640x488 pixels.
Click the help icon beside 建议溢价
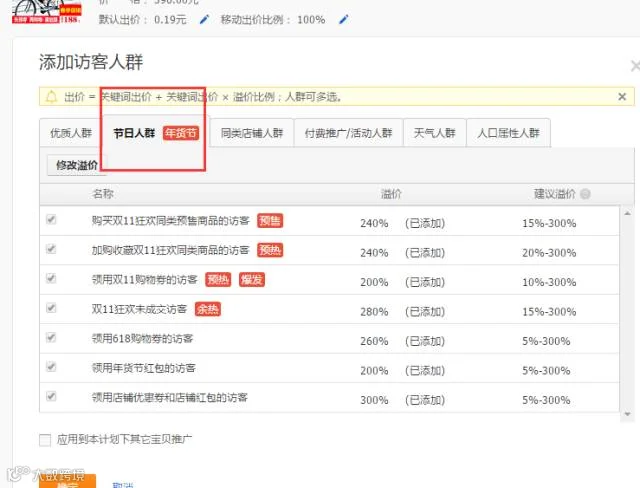click(585, 194)
